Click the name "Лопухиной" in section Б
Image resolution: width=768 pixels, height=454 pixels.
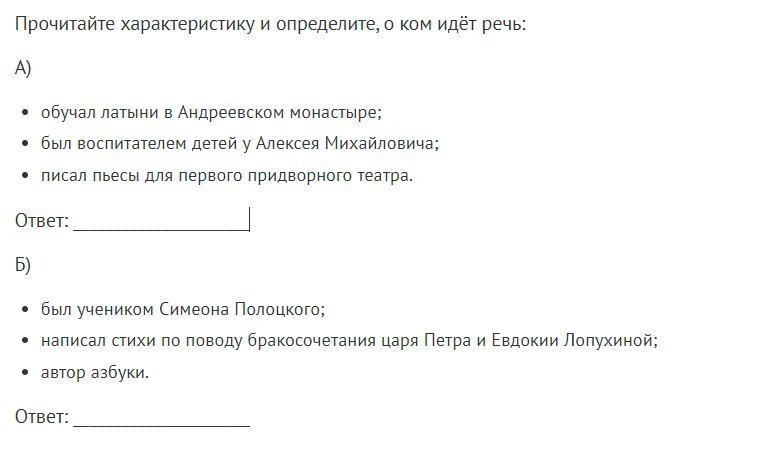click(x=610, y=340)
